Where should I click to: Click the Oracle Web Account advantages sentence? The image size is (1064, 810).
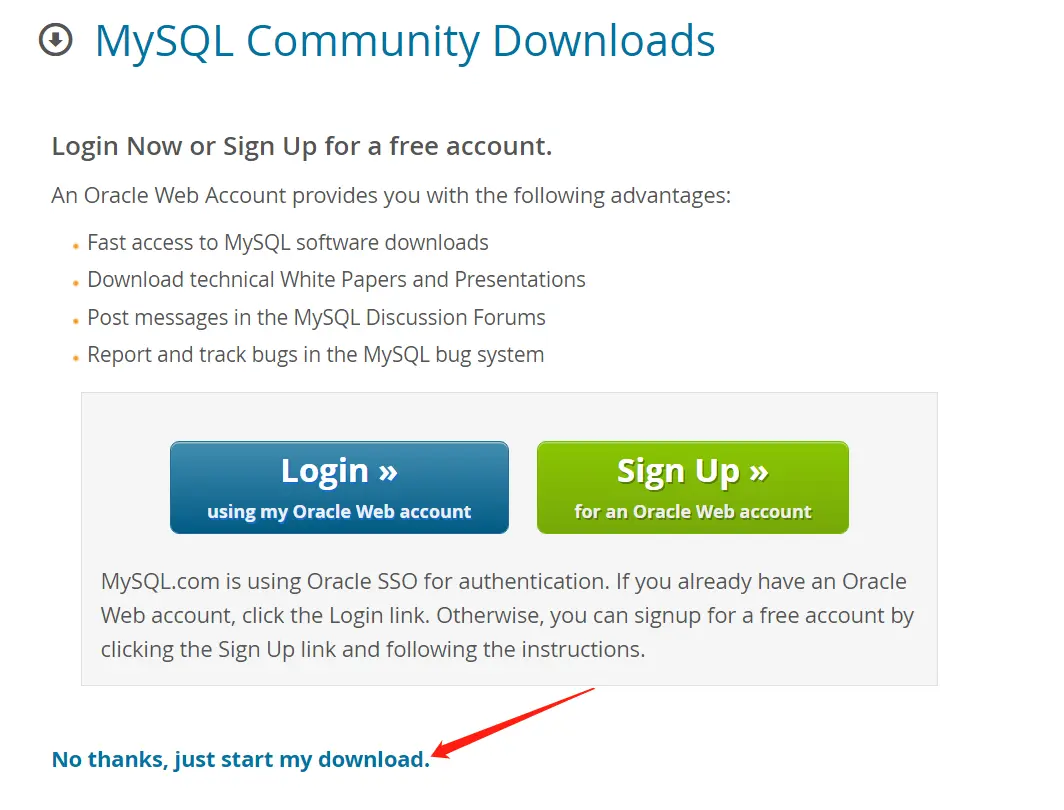click(x=391, y=195)
